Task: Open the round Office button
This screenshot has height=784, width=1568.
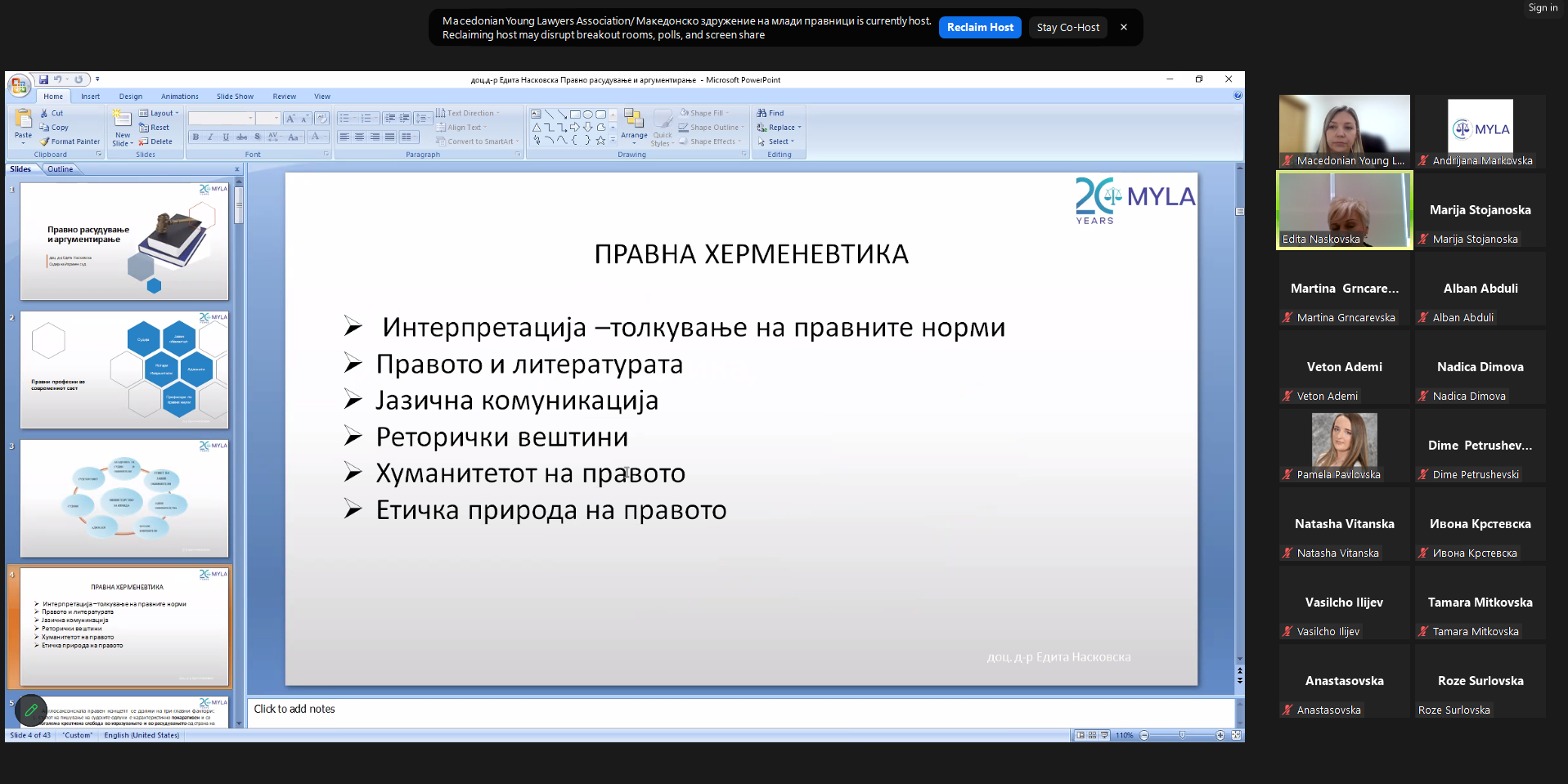Action: coord(19,85)
